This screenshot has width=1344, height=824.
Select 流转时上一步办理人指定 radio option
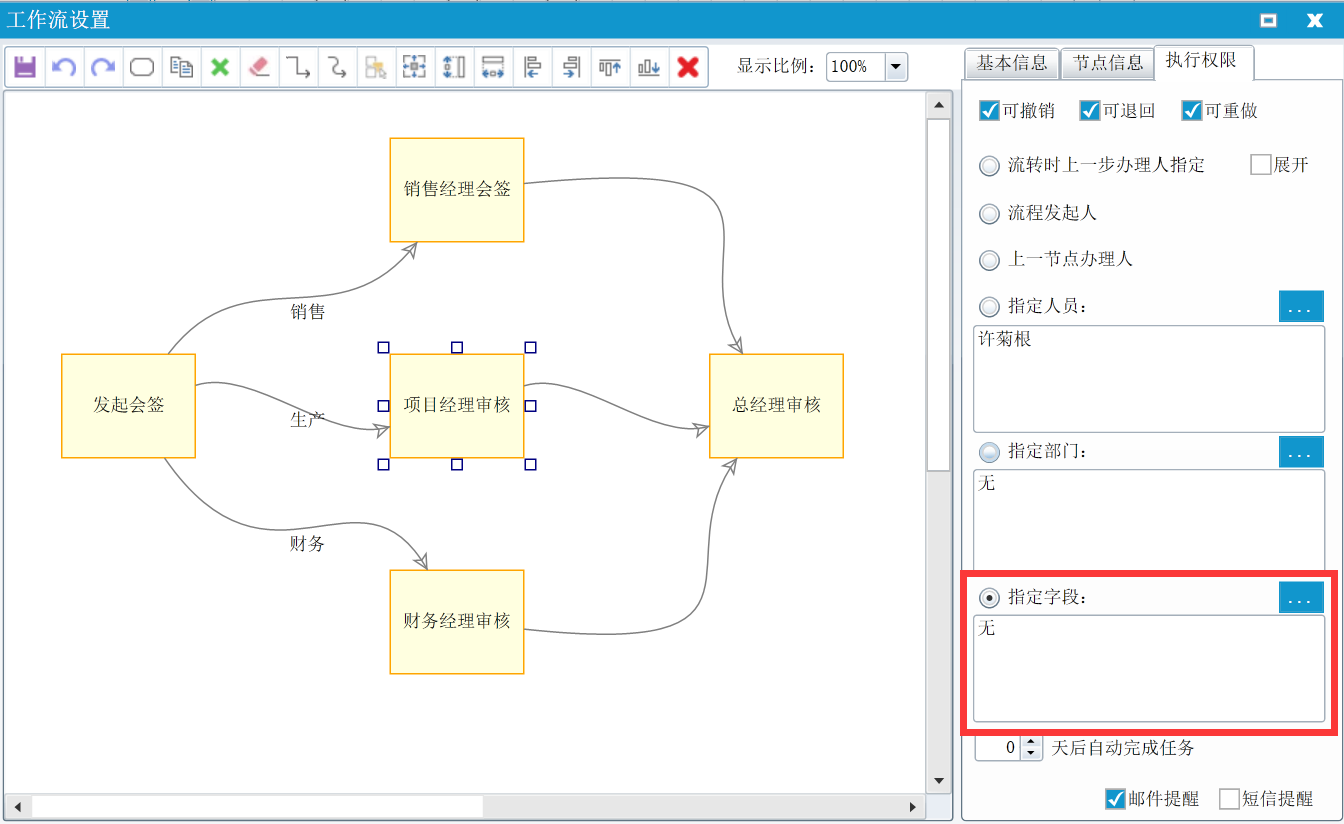pyautogui.click(x=989, y=166)
